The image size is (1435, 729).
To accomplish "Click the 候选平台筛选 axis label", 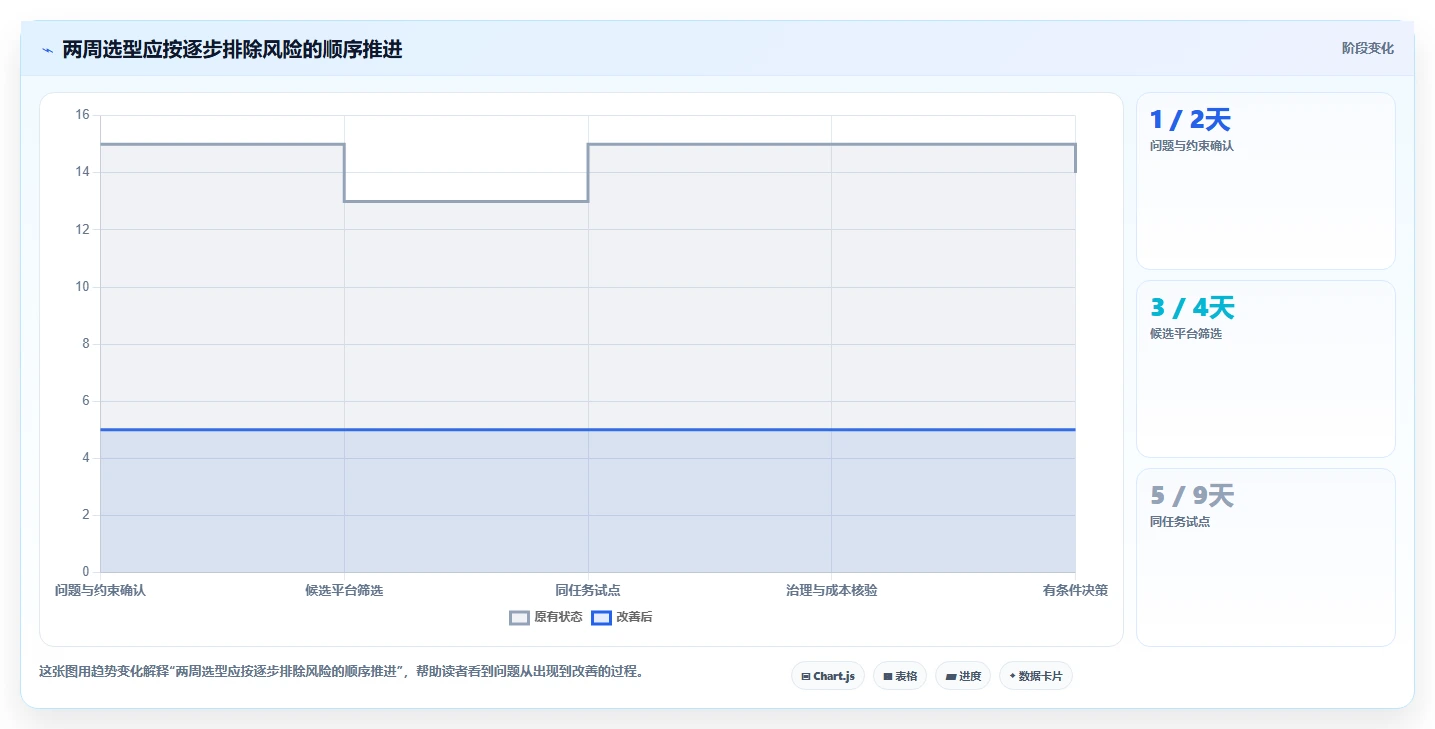I will pyautogui.click(x=344, y=590).
